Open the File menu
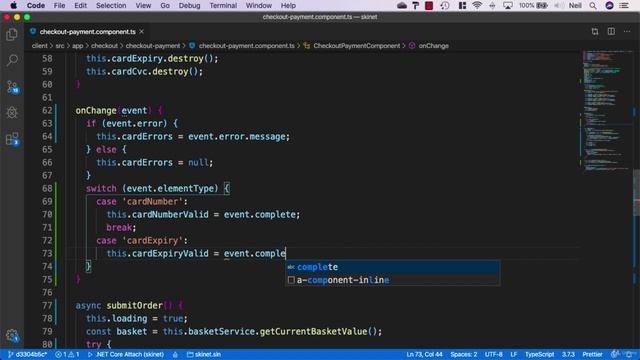 (60, 5)
